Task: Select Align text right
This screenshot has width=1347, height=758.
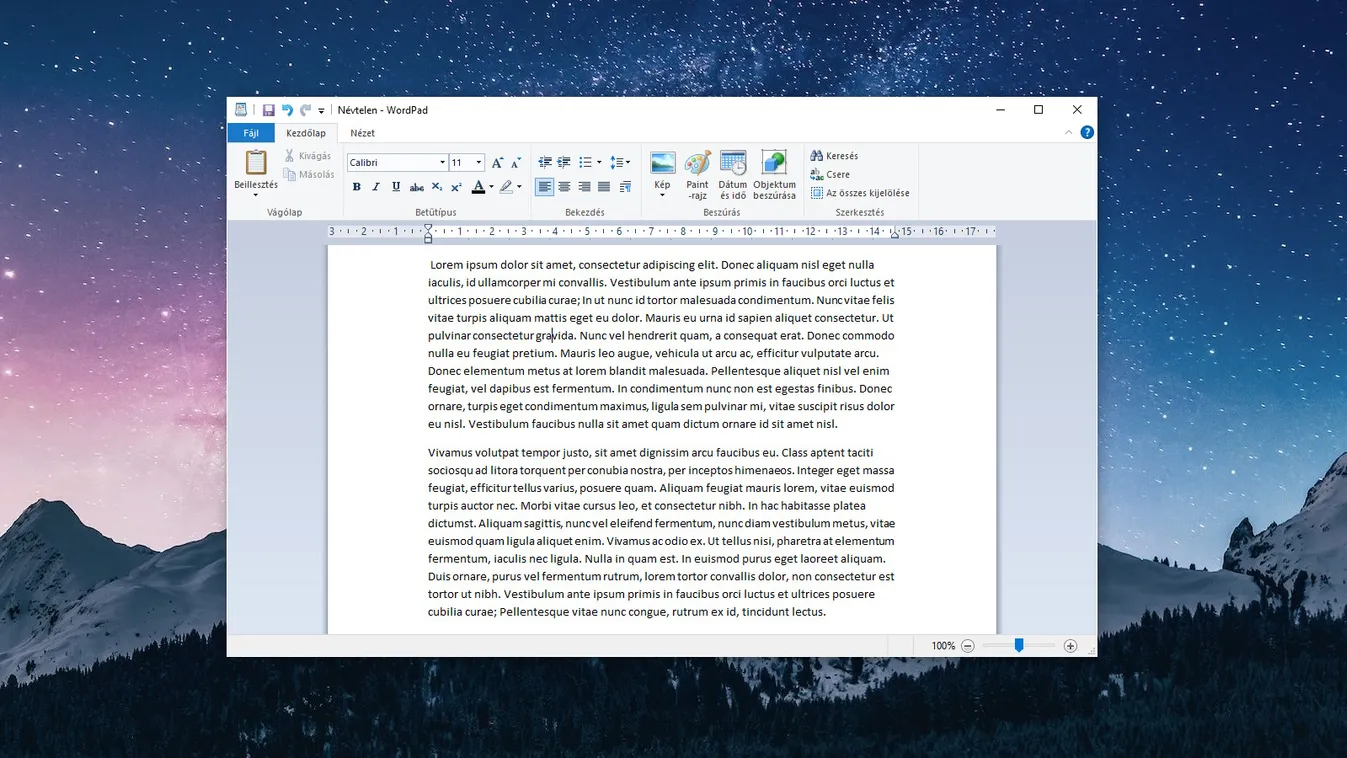Action: pos(584,187)
